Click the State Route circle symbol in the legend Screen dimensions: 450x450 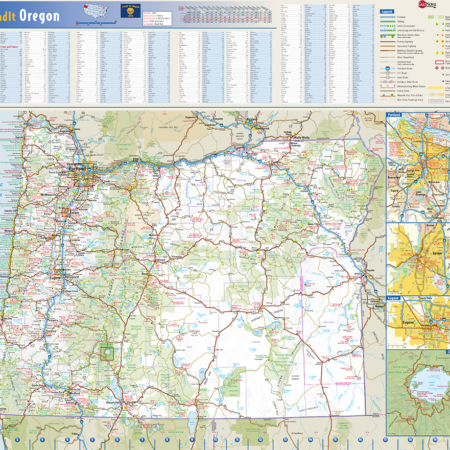pos(388,77)
